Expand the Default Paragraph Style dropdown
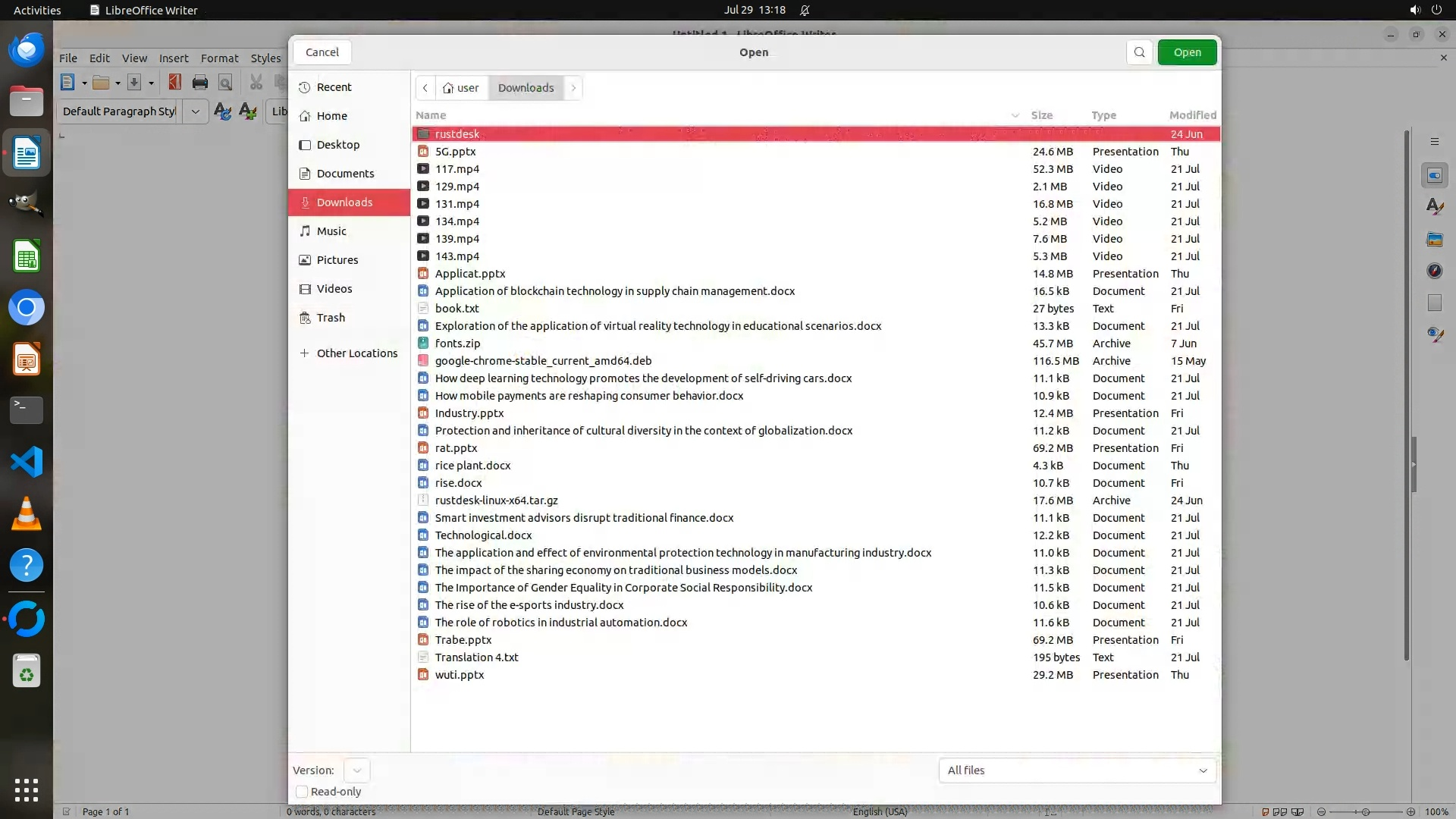Viewport: 1456px width, 819px height. click(195, 111)
